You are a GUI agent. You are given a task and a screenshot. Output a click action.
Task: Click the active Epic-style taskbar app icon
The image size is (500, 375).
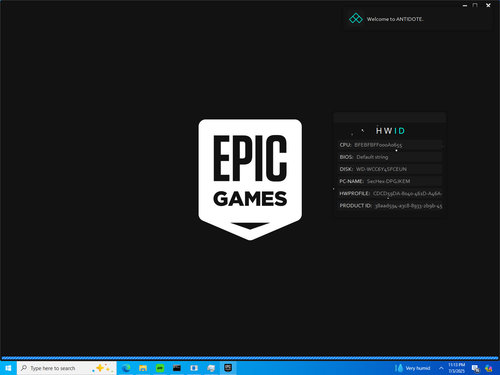click(228, 368)
